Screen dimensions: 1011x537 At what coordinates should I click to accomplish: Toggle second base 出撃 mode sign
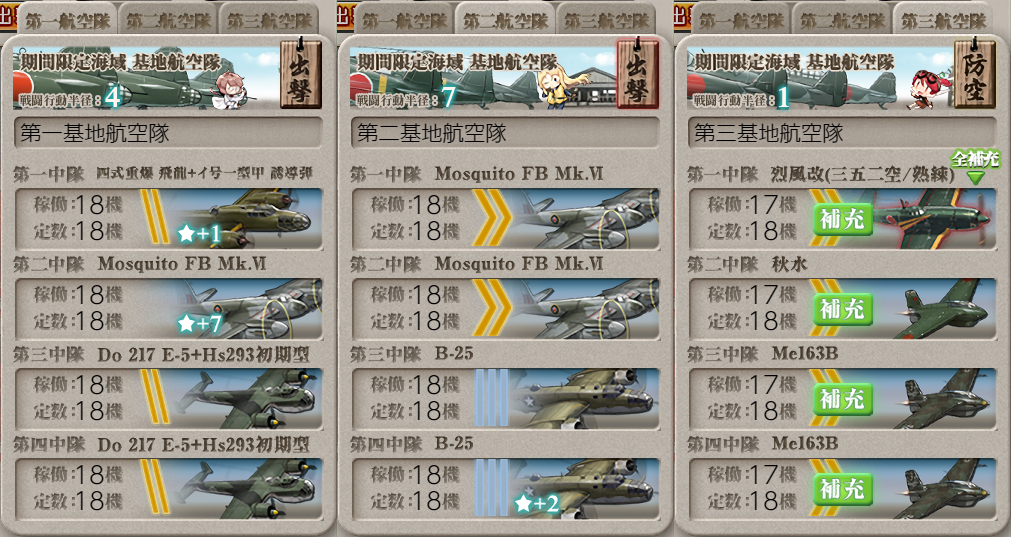pyautogui.click(x=638, y=73)
